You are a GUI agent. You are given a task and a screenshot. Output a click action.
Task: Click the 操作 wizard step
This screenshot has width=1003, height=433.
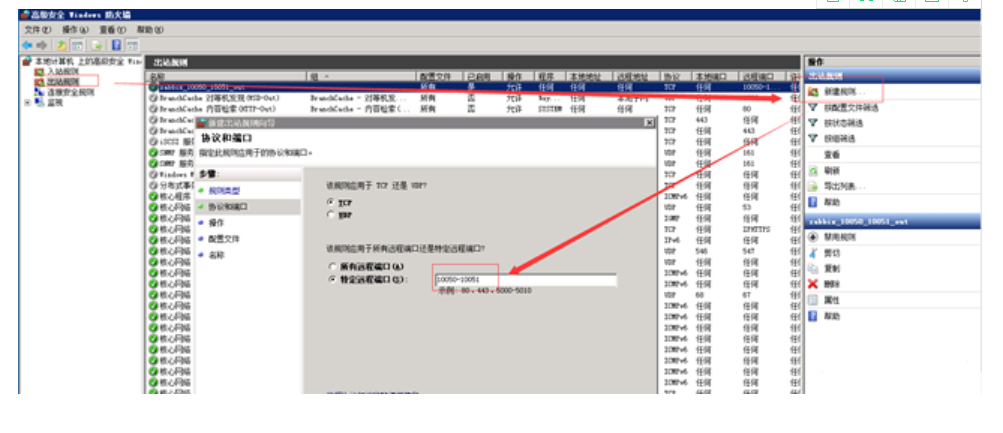coord(217,223)
